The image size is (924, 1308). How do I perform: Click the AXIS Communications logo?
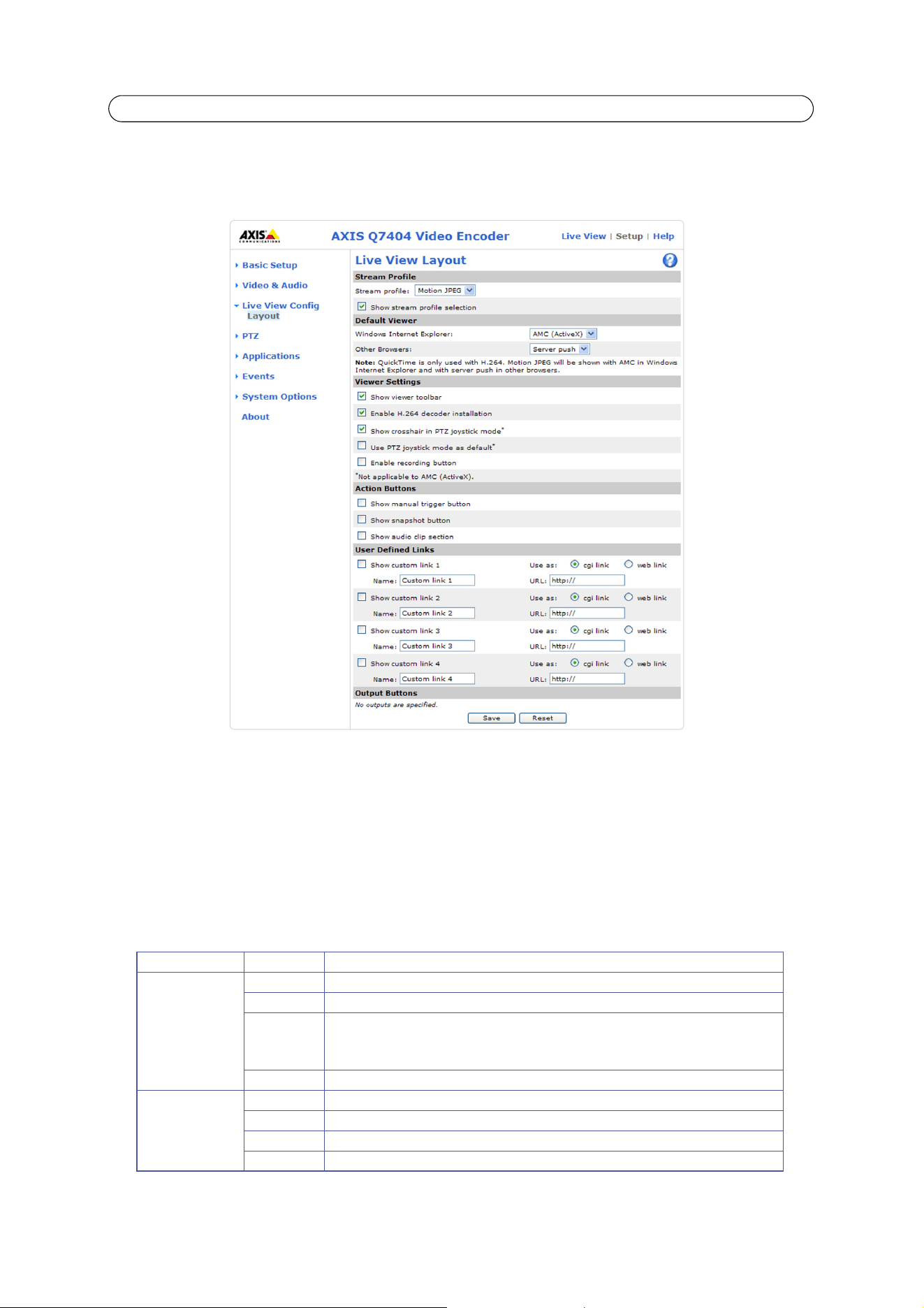[260, 236]
